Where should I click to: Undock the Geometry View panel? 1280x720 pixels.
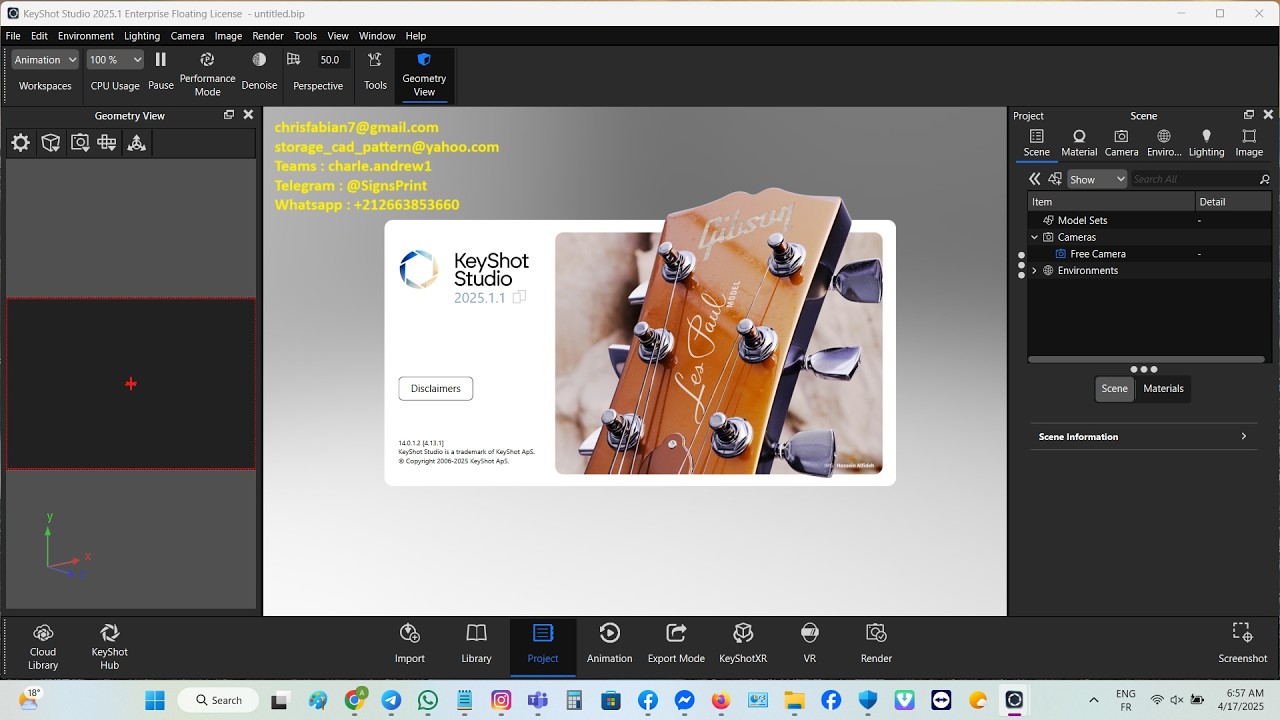(229, 115)
